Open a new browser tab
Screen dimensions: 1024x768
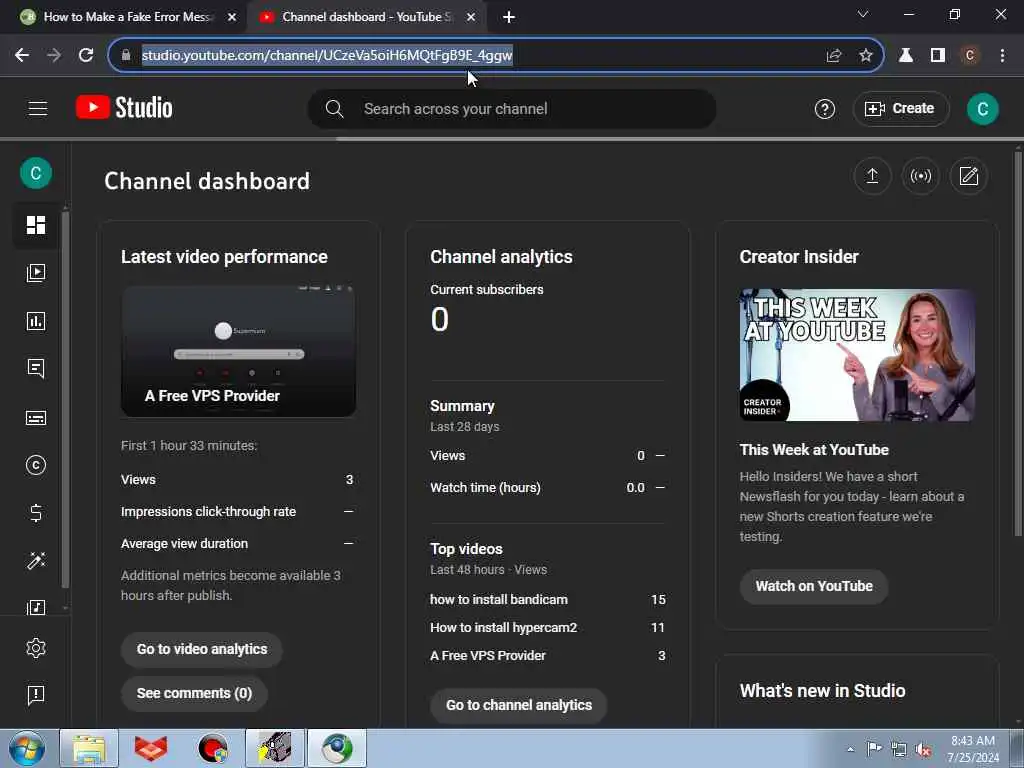[509, 17]
